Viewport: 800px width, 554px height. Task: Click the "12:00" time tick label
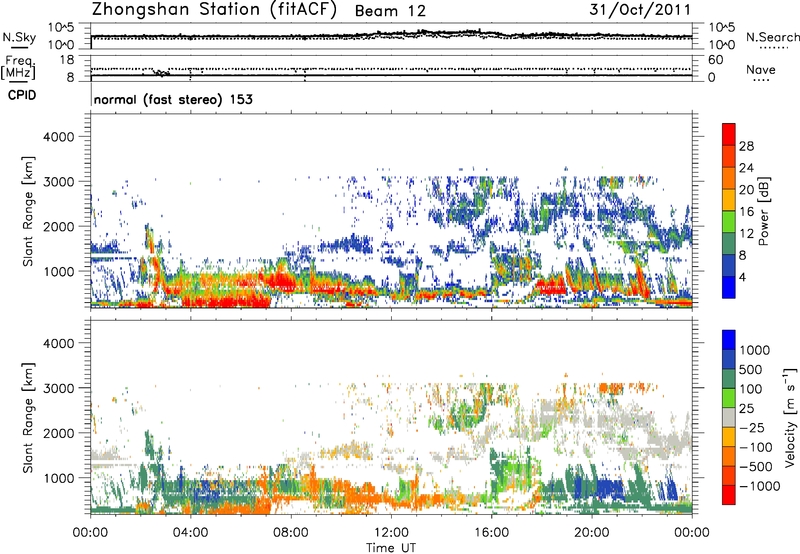click(391, 533)
